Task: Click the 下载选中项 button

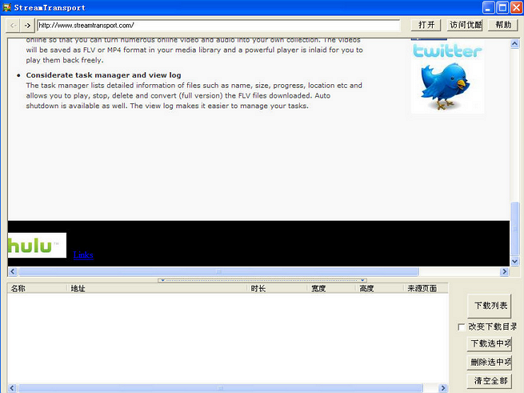Action: coord(490,344)
